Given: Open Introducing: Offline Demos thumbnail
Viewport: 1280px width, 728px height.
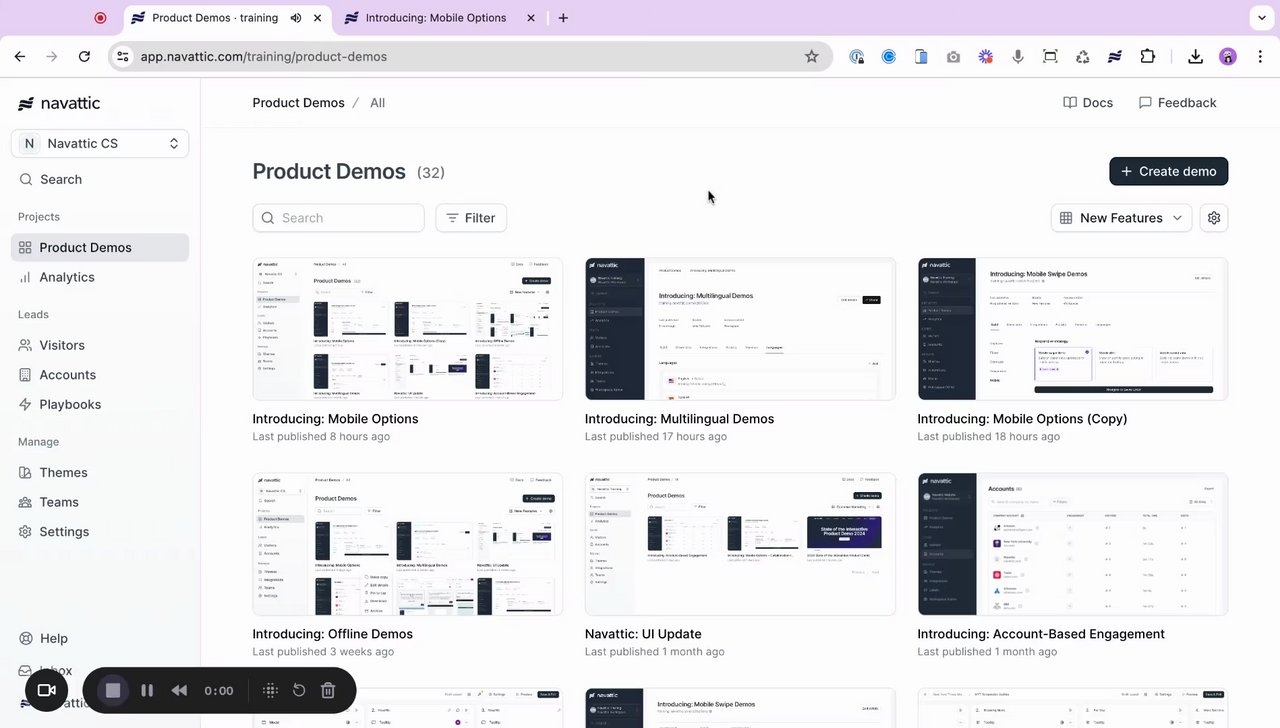Looking at the screenshot, I should (407, 544).
